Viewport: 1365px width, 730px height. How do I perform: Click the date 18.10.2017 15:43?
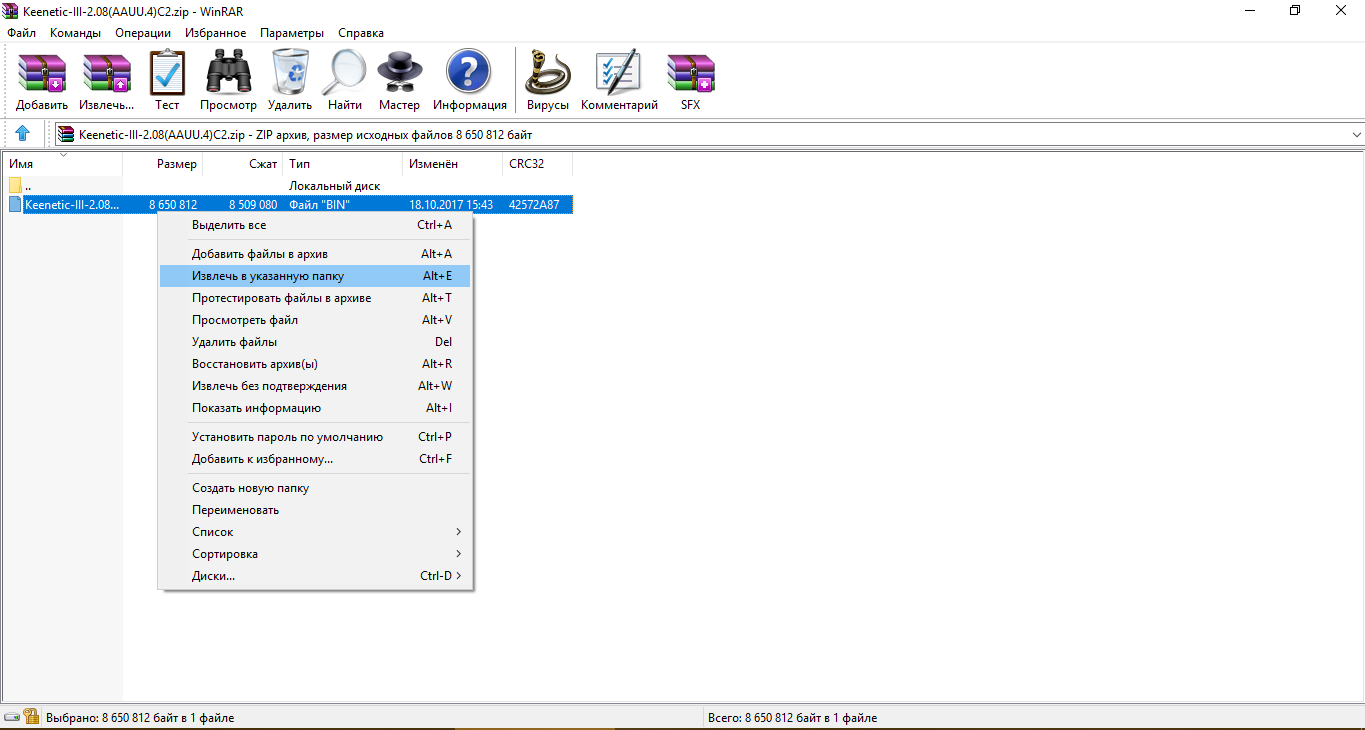pyautogui.click(x=451, y=205)
